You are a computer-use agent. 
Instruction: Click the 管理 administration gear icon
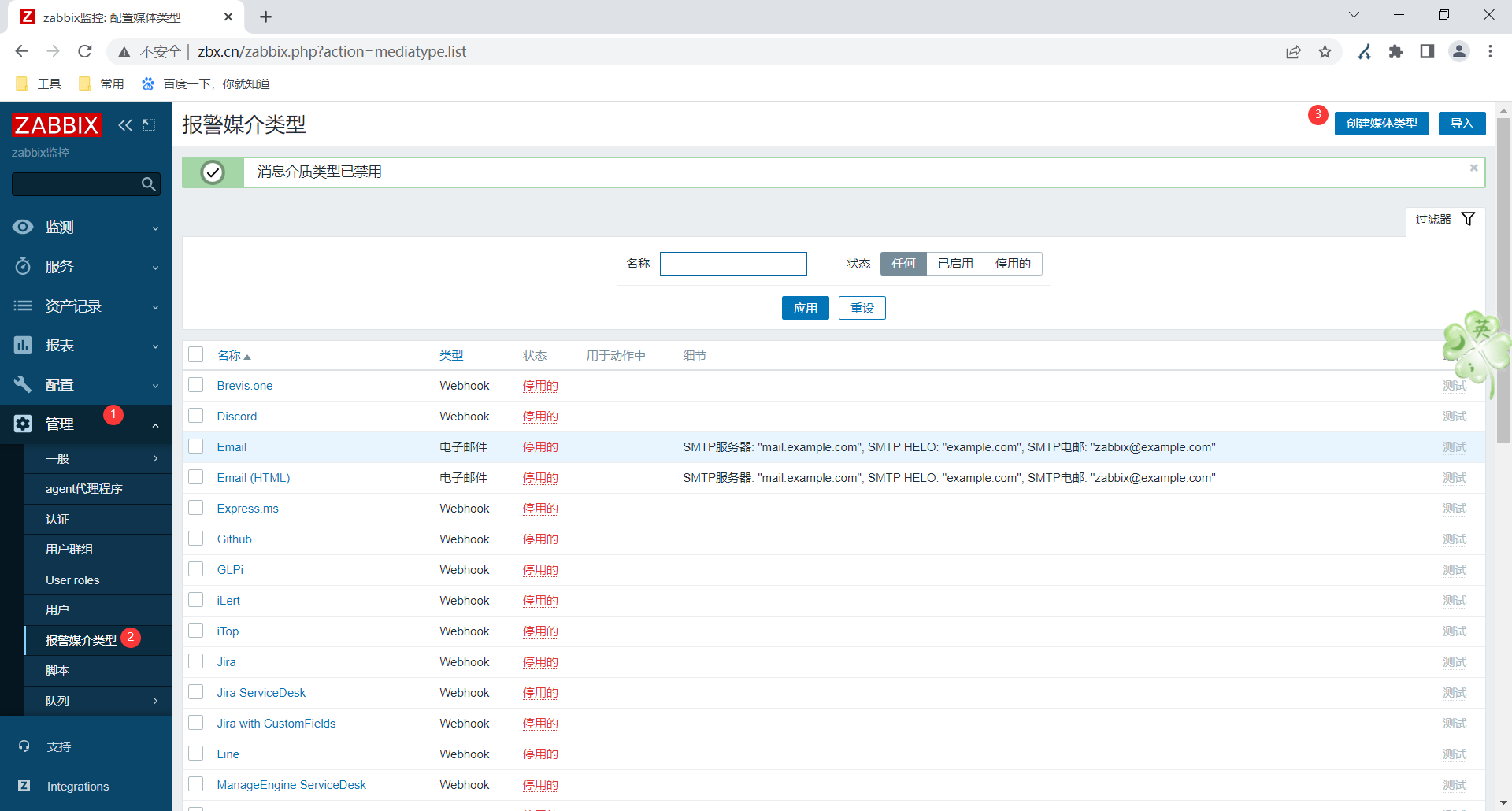[x=23, y=424]
